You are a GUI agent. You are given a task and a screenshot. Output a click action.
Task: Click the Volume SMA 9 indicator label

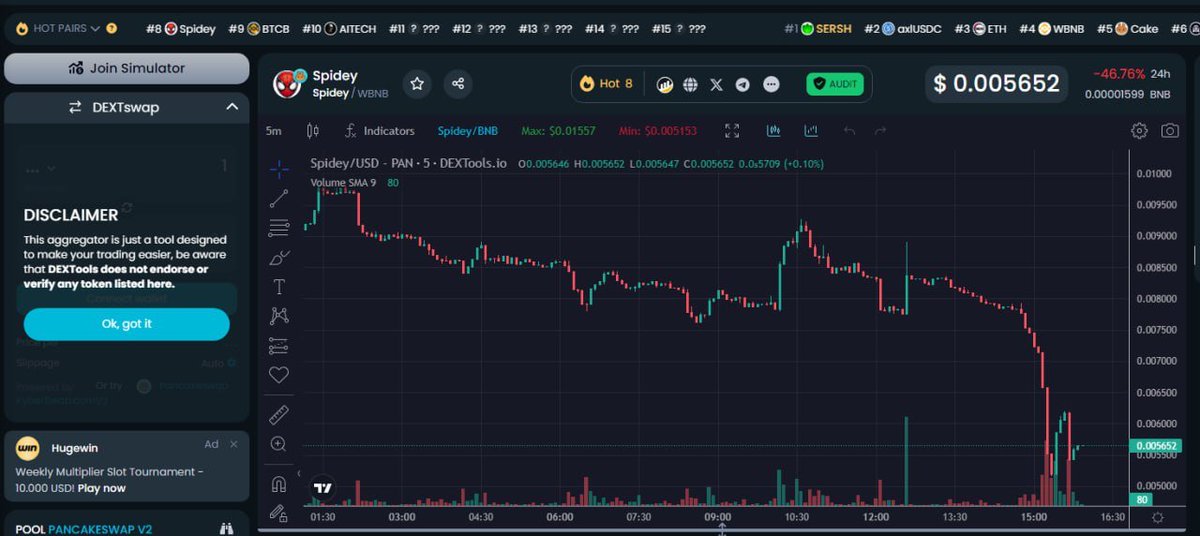pyautogui.click(x=343, y=183)
